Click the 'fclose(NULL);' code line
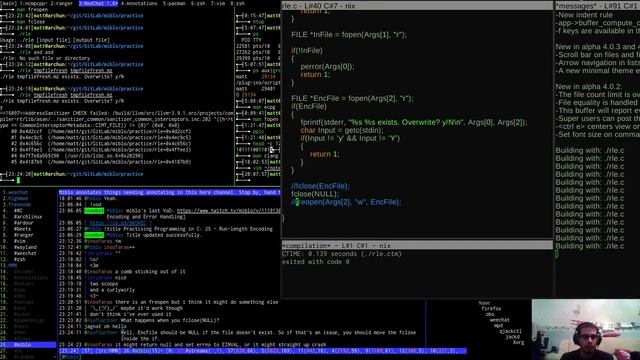This screenshot has width=640, height=360. pos(315,194)
